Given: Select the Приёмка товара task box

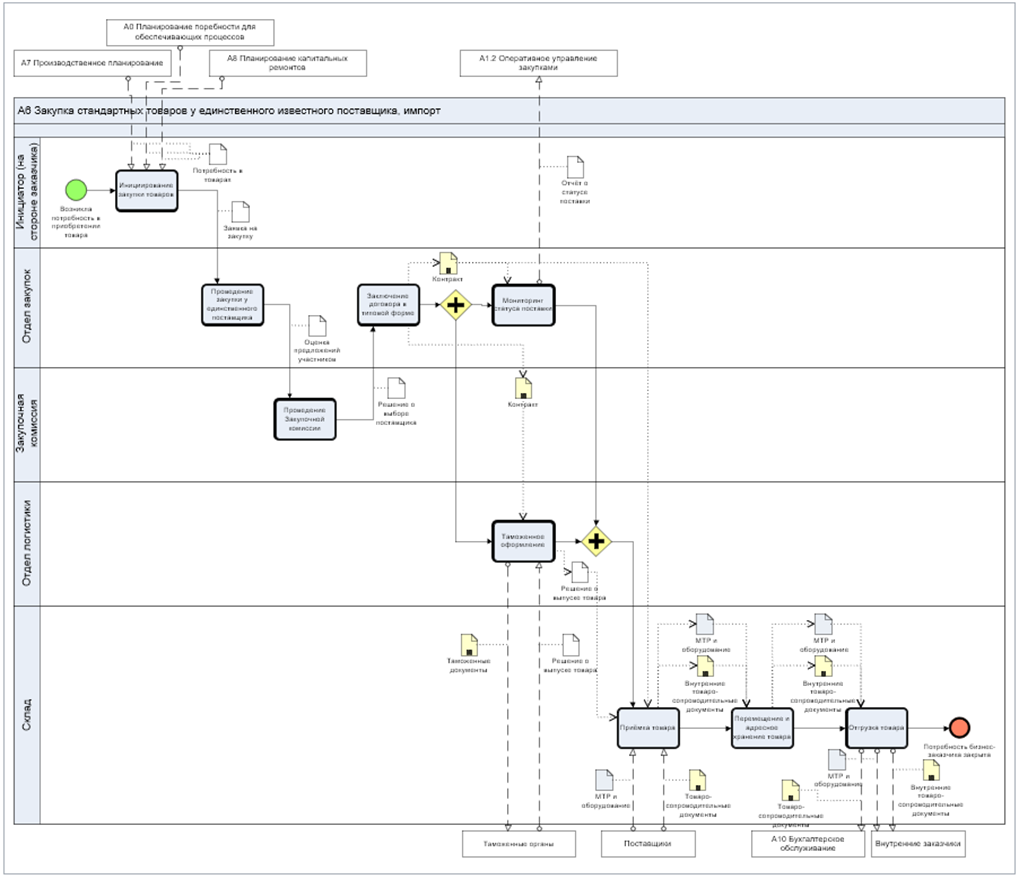Looking at the screenshot, I should 649,728.
